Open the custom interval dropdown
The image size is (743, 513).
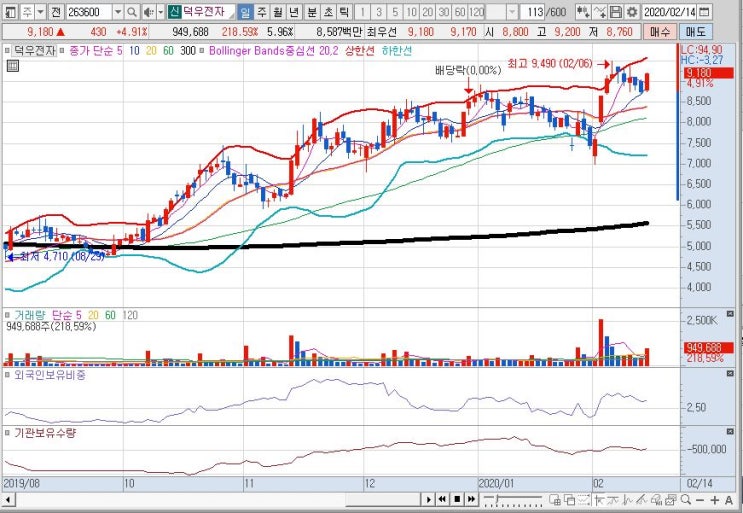tap(512, 11)
